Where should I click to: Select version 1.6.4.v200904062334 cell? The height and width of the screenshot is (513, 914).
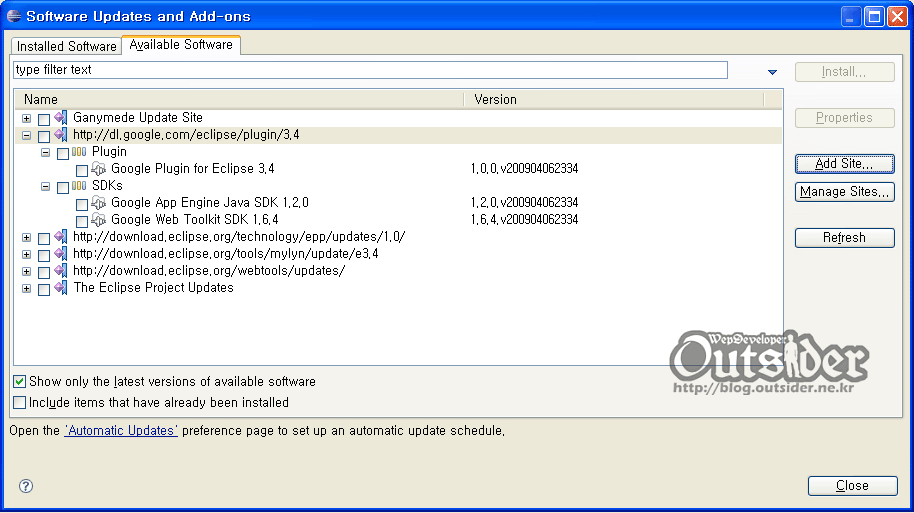click(x=524, y=219)
